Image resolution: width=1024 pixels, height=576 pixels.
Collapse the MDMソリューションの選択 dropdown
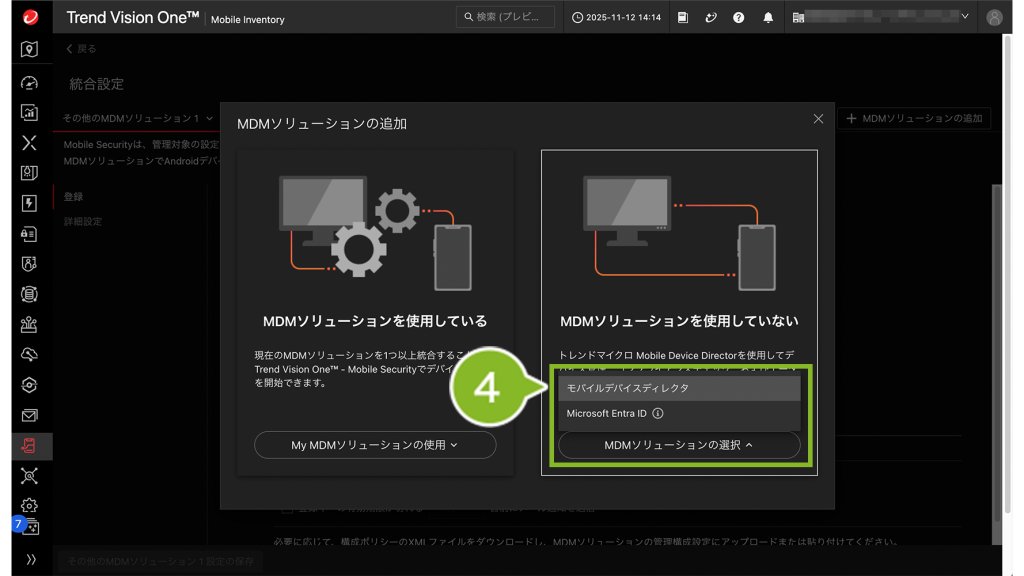tap(679, 445)
